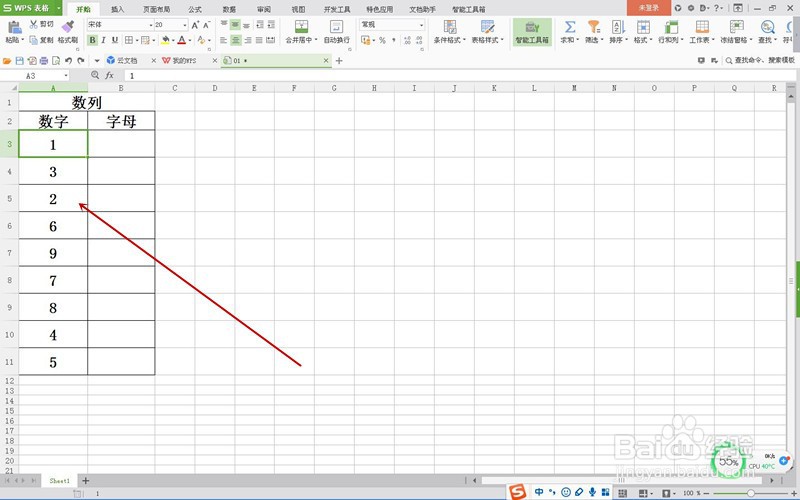Switch to the 审阅 ribbon tab

tap(264, 9)
